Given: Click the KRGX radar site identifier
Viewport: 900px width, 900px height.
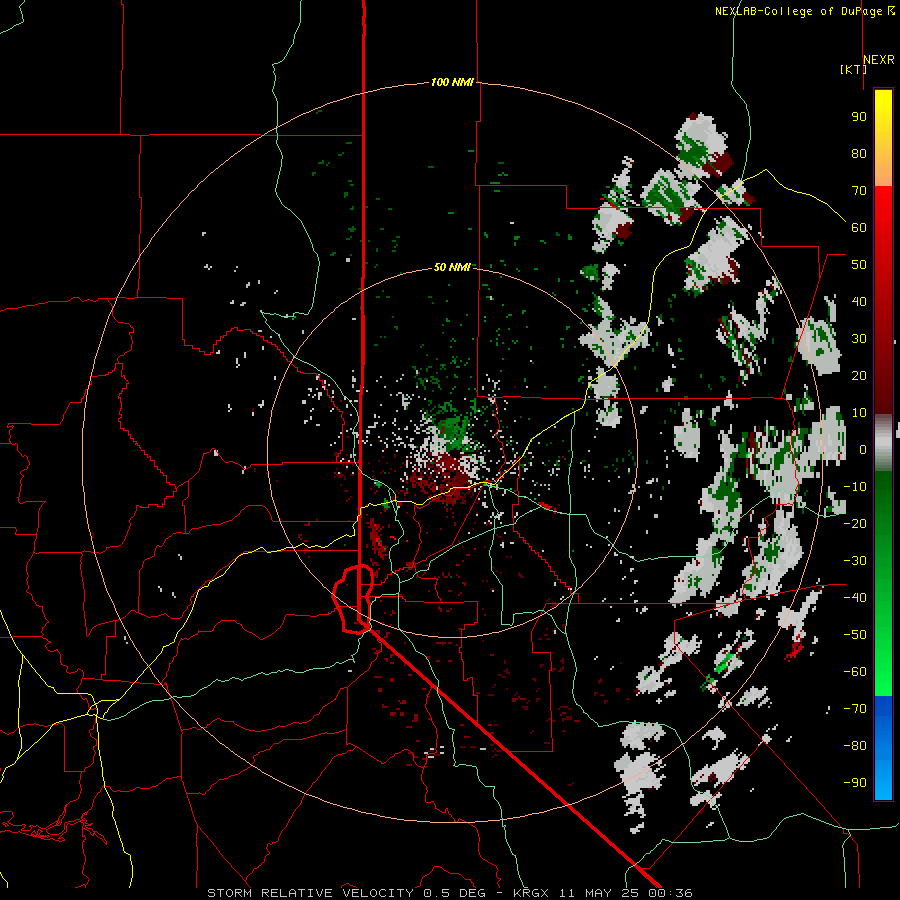Looking at the screenshot, I should [x=533, y=893].
